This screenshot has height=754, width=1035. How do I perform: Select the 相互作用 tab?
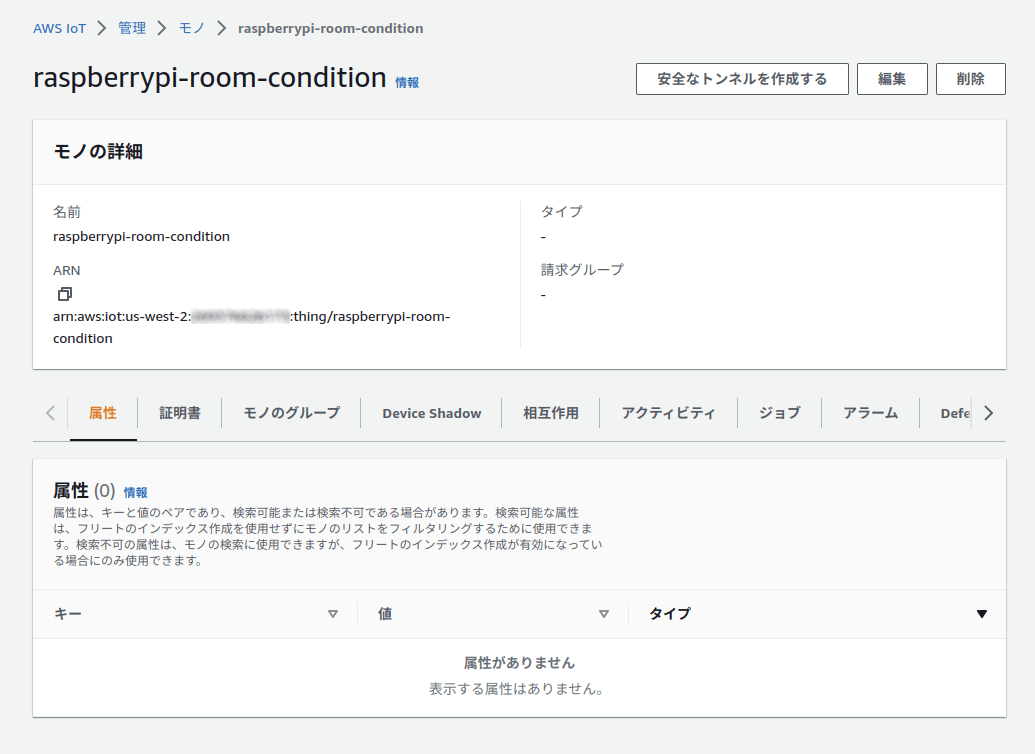pyautogui.click(x=551, y=413)
